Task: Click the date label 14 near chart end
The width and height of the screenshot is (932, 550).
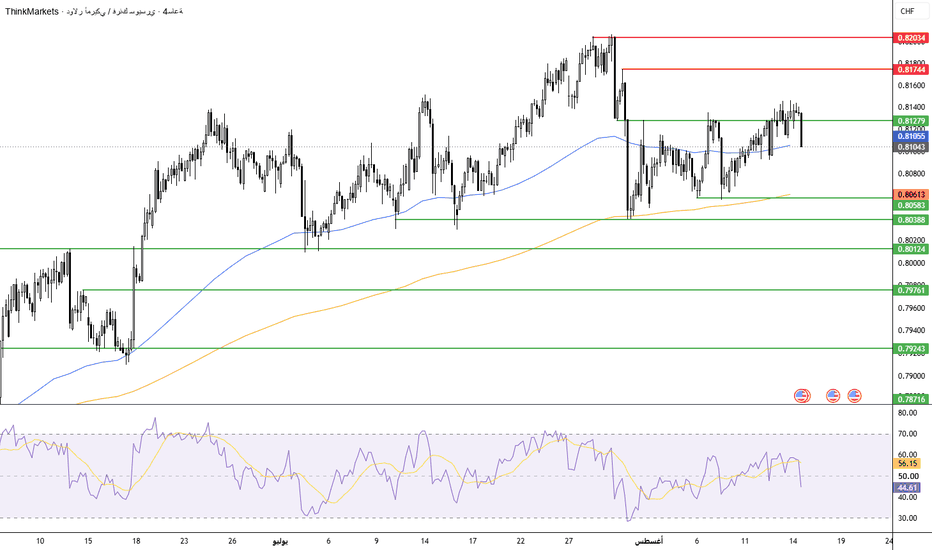Action: tap(793, 541)
